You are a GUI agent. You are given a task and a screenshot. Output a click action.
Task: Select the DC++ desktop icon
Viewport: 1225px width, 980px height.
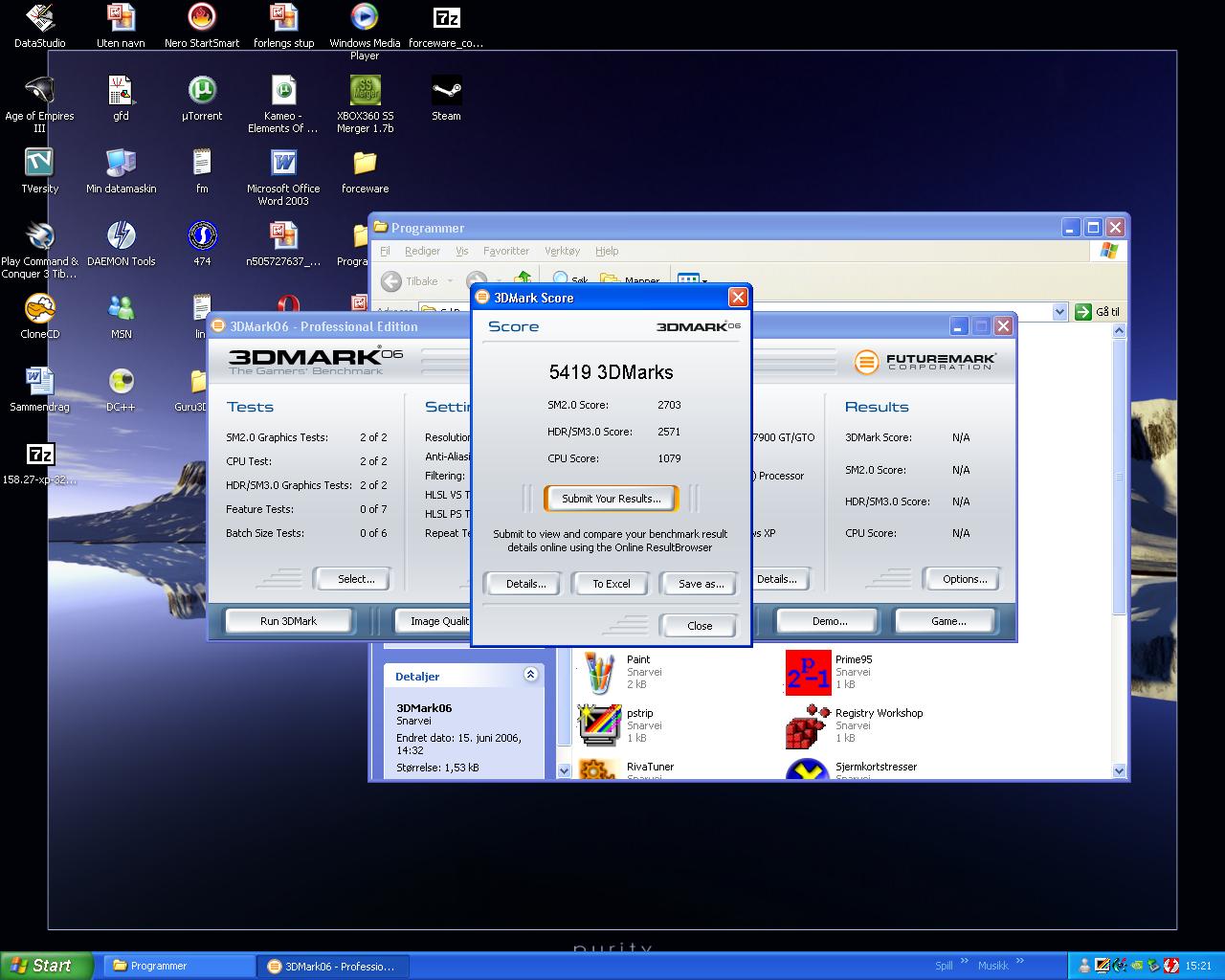pos(121,390)
